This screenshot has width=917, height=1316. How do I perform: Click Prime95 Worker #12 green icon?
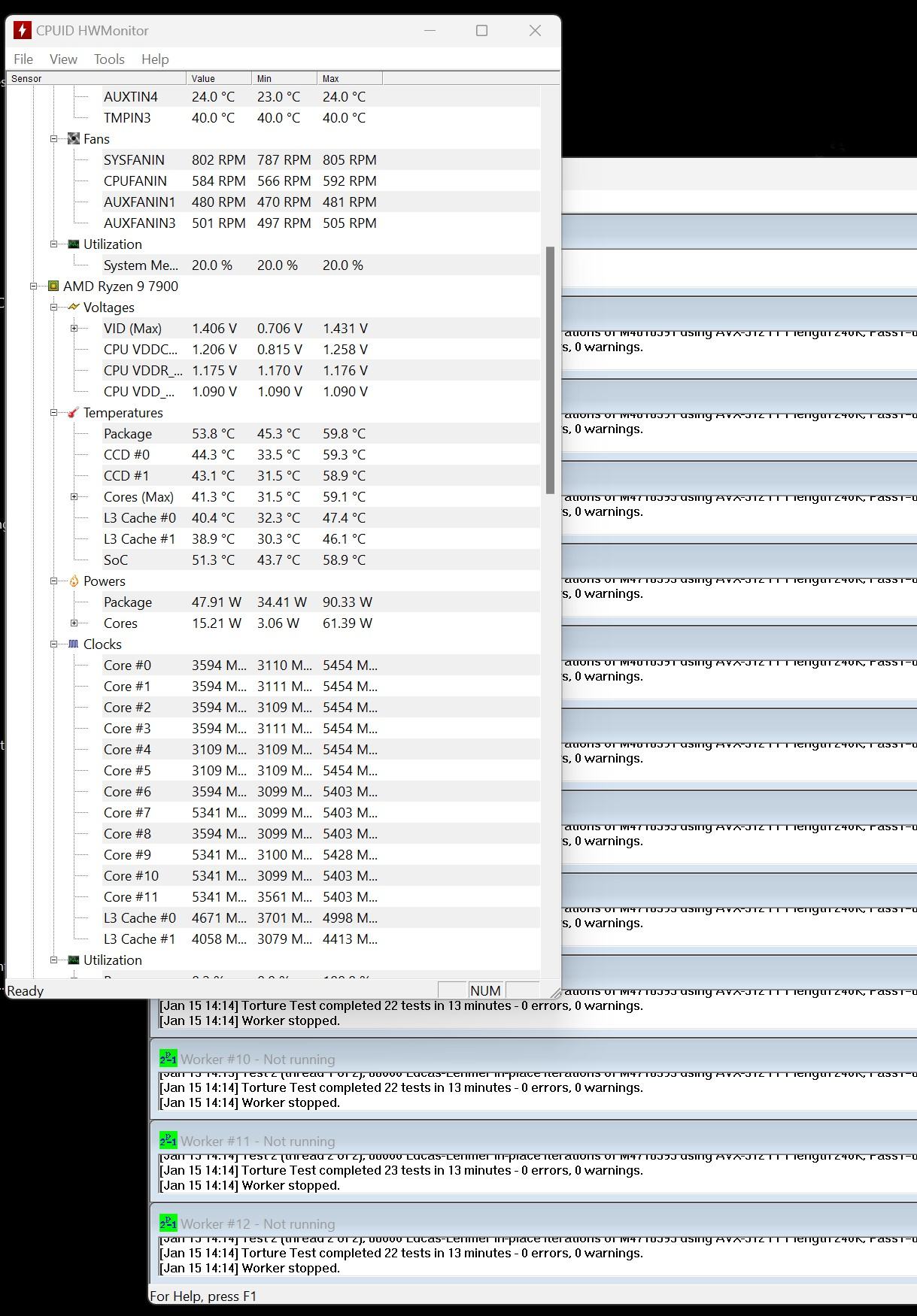169,1224
